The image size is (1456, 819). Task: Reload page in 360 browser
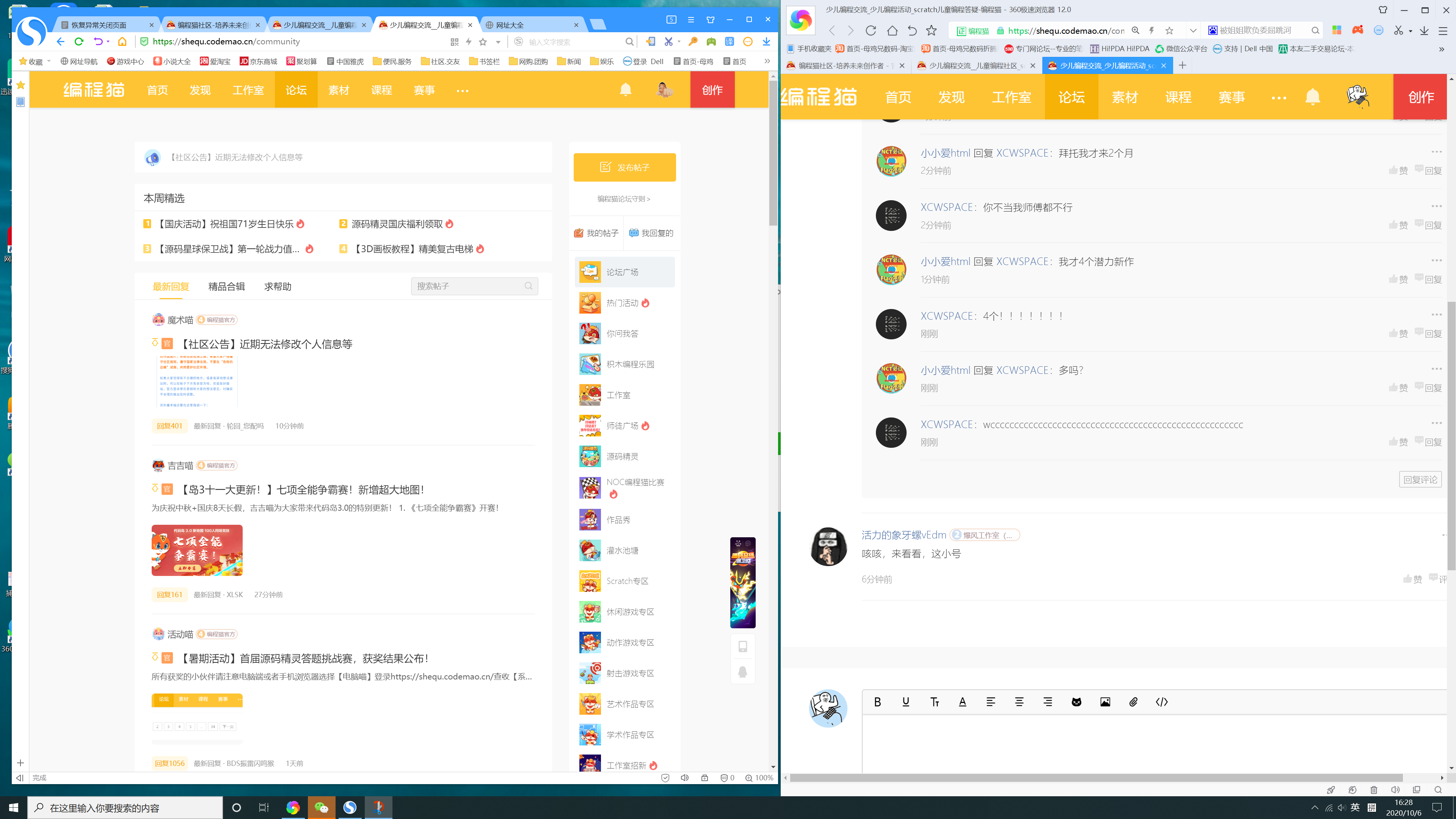871,30
